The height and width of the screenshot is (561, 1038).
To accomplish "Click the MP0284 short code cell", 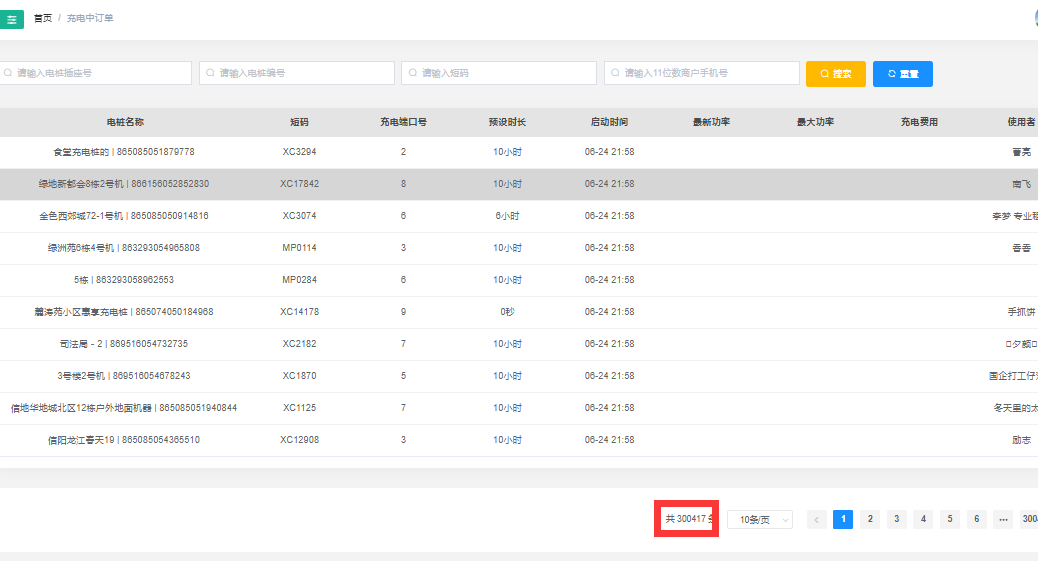I will point(299,280).
